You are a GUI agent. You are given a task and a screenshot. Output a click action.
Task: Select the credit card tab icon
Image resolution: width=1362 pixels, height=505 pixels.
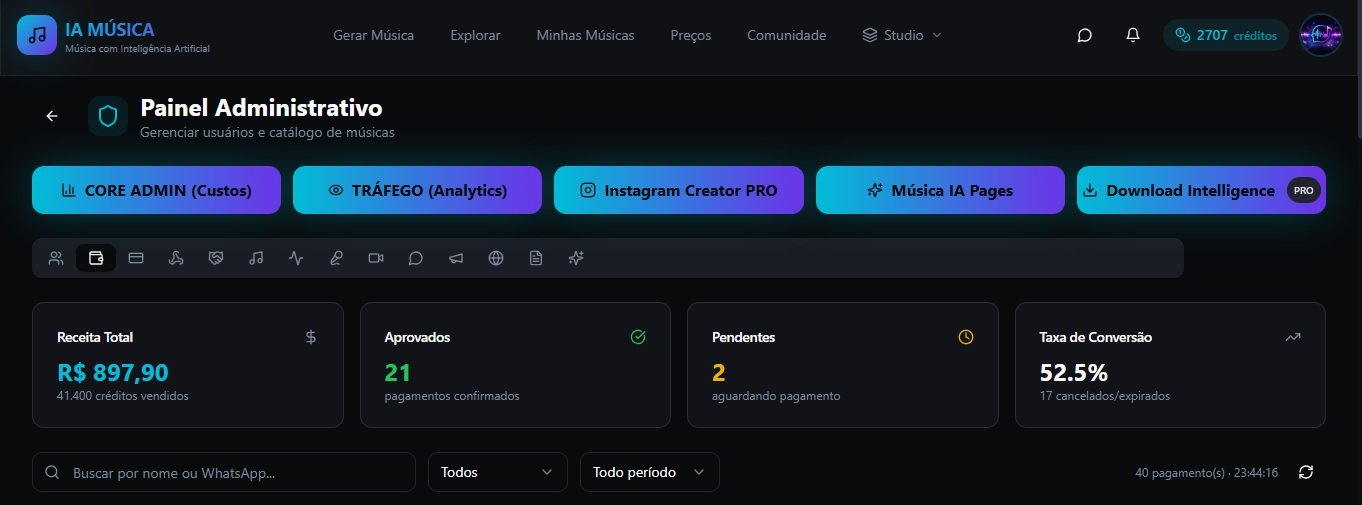click(136, 258)
